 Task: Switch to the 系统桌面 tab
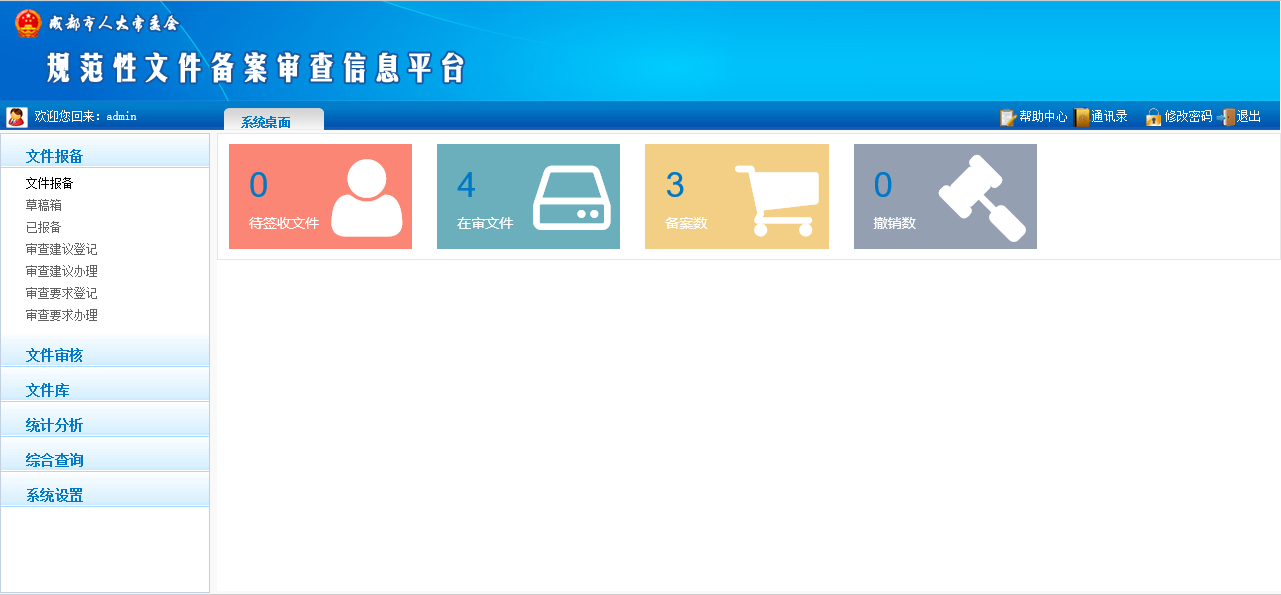tap(274, 120)
